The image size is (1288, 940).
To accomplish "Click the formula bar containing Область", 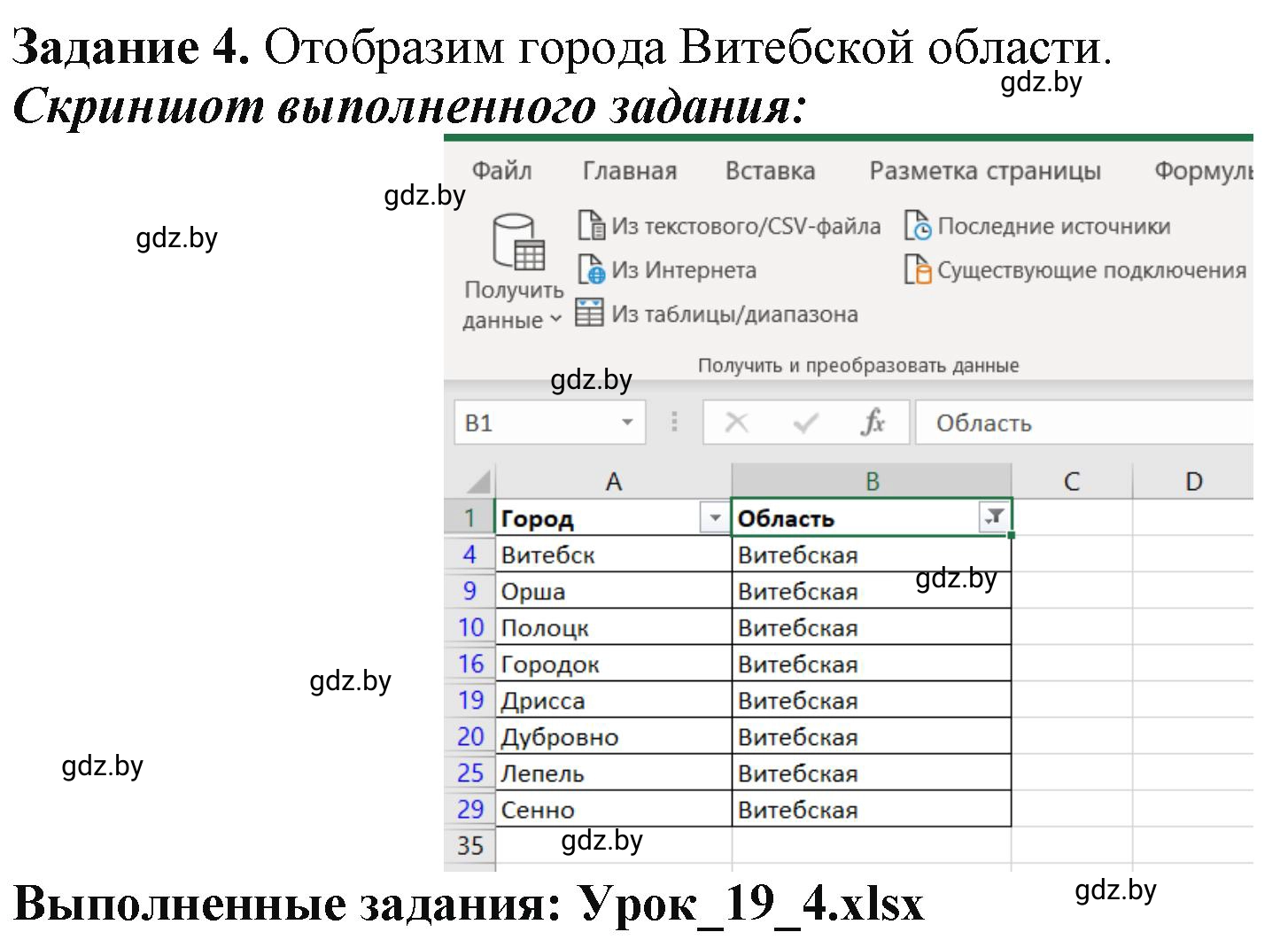I will pyautogui.click(x=1084, y=423).
